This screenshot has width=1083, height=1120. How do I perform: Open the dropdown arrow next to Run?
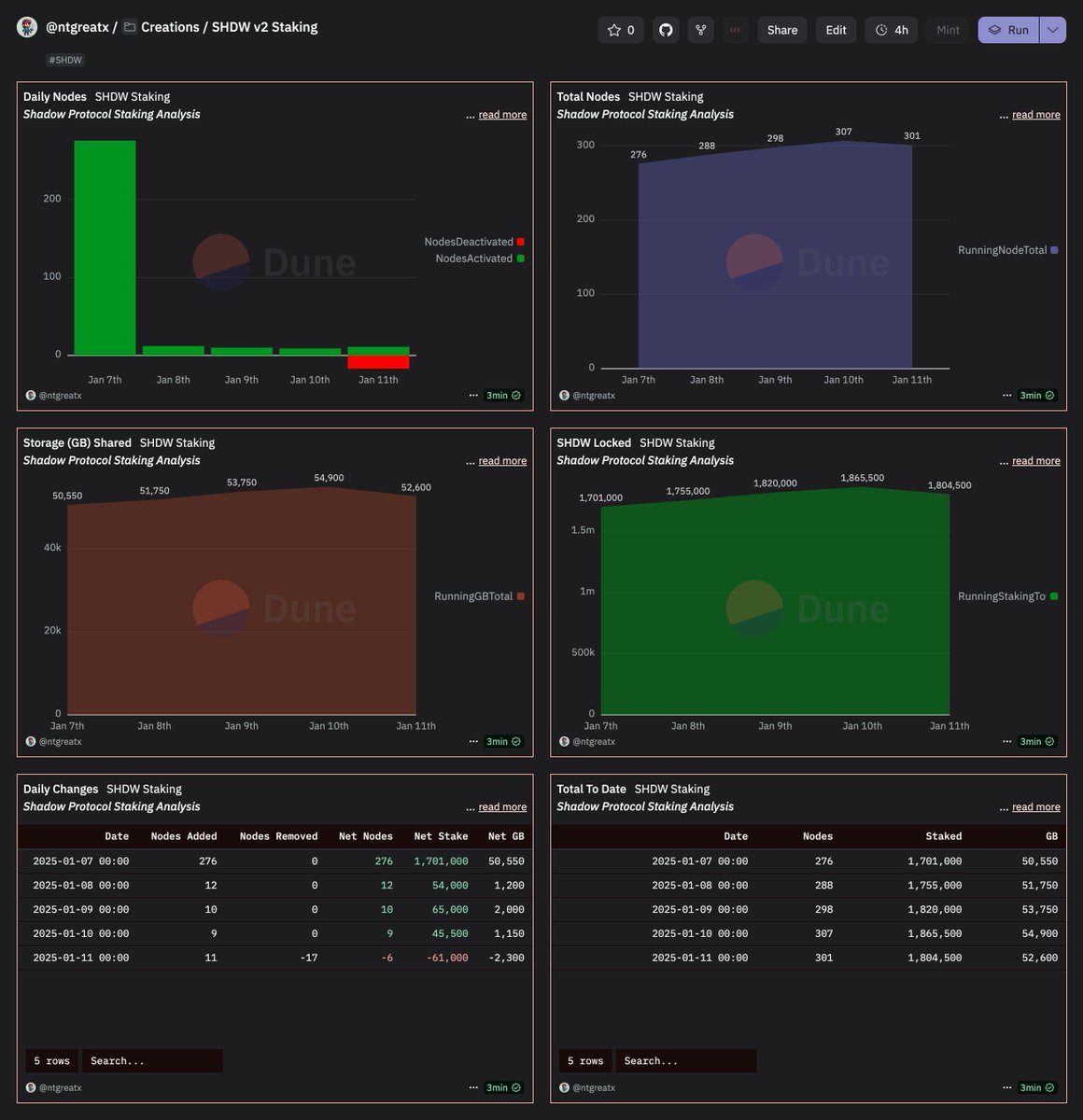pos(1053,30)
